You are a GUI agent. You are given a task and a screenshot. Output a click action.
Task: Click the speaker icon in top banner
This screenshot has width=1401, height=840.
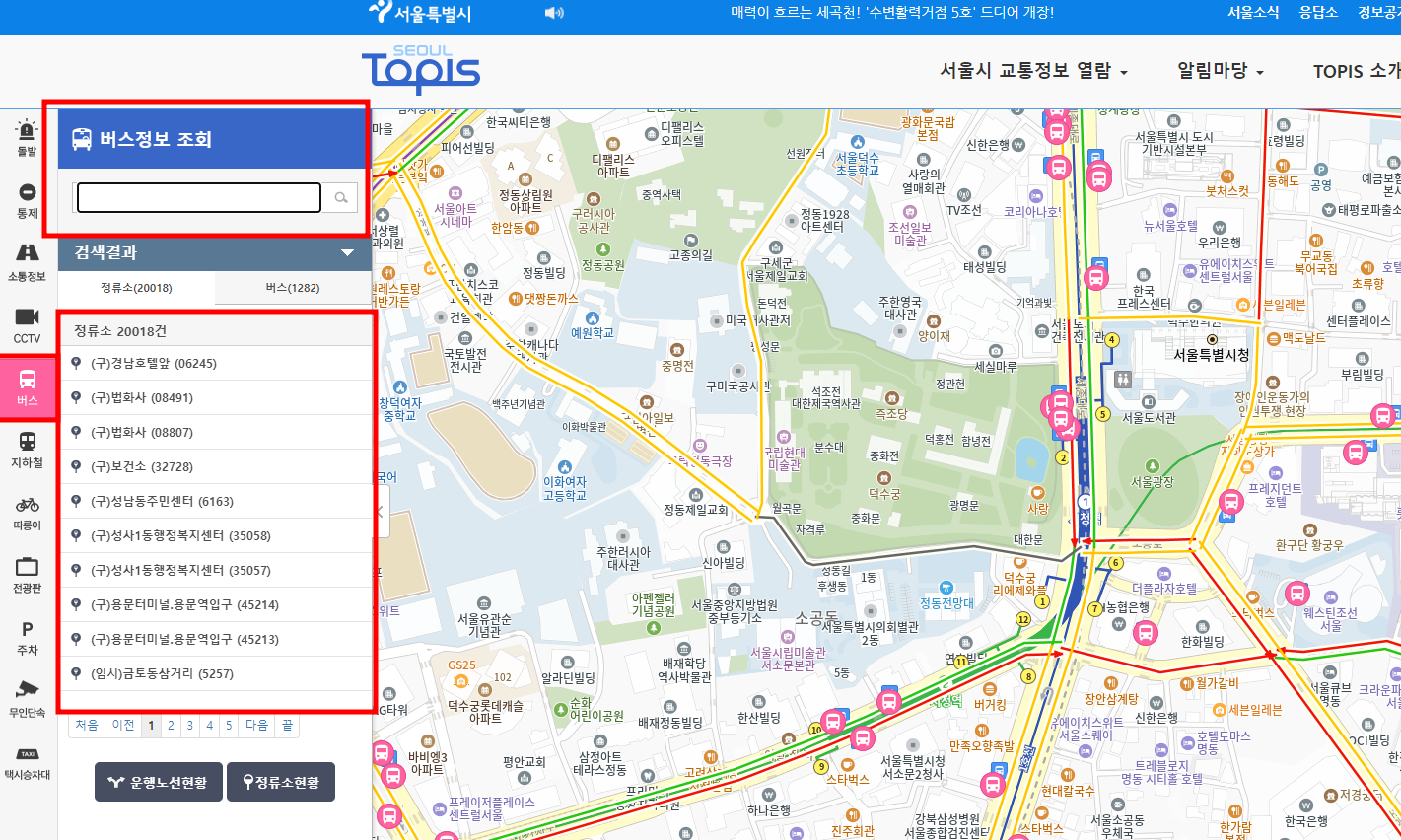[554, 13]
